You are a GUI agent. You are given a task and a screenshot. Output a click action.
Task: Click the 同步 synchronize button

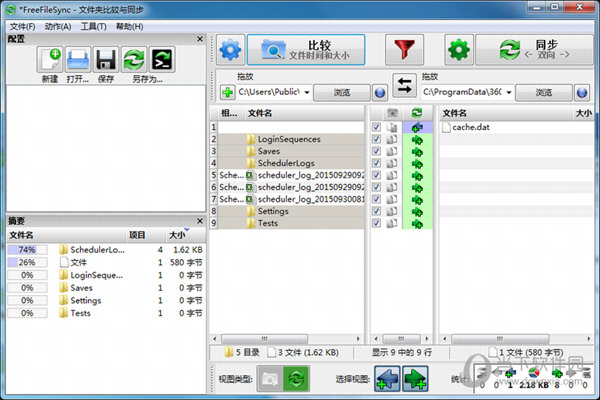click(534, 50)
